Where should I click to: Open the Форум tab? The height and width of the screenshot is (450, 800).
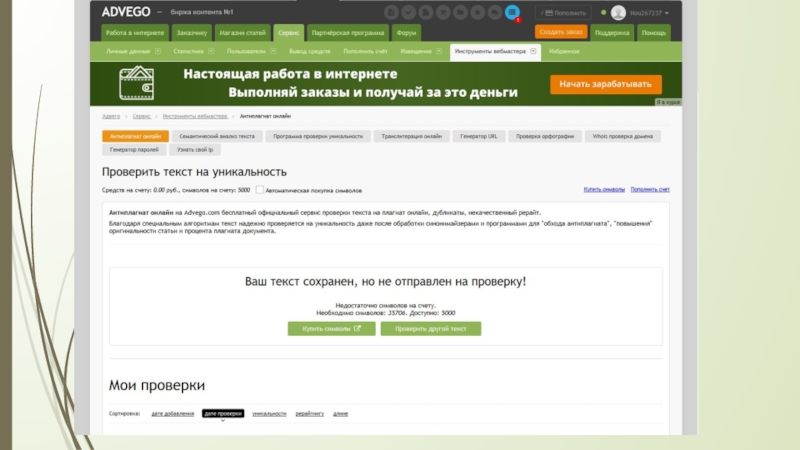coord(406,33)
